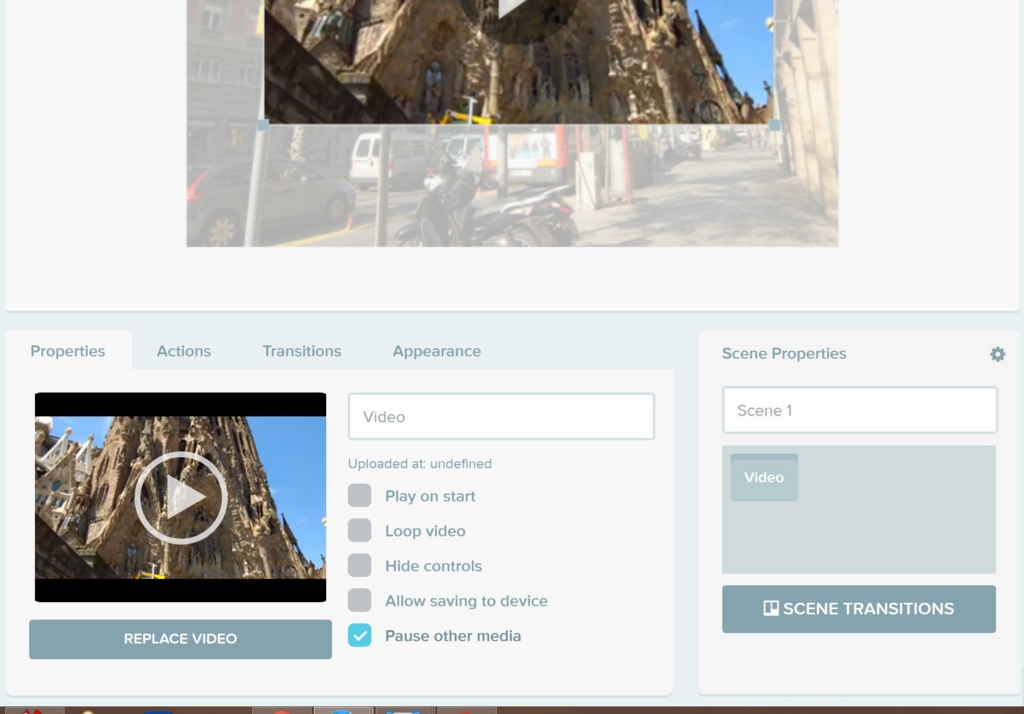This screenshot has height=714, width=1024.
Task: Check Allow saving to device
Action: pos(360,600)
